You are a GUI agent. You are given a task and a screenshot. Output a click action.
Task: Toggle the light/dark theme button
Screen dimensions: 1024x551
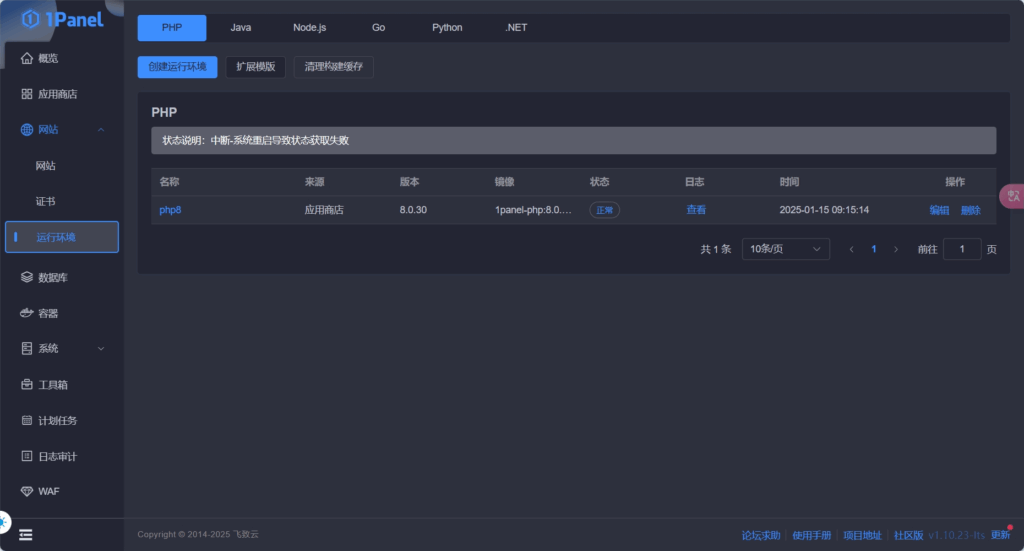pos(3,522)
